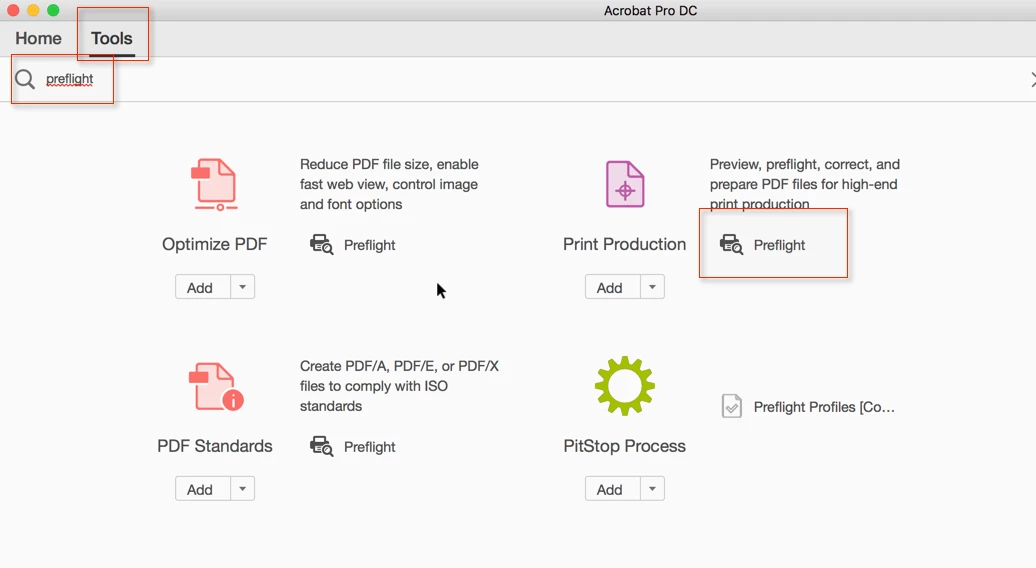Open the Optimize PDF tool icon

pos(214,184)
